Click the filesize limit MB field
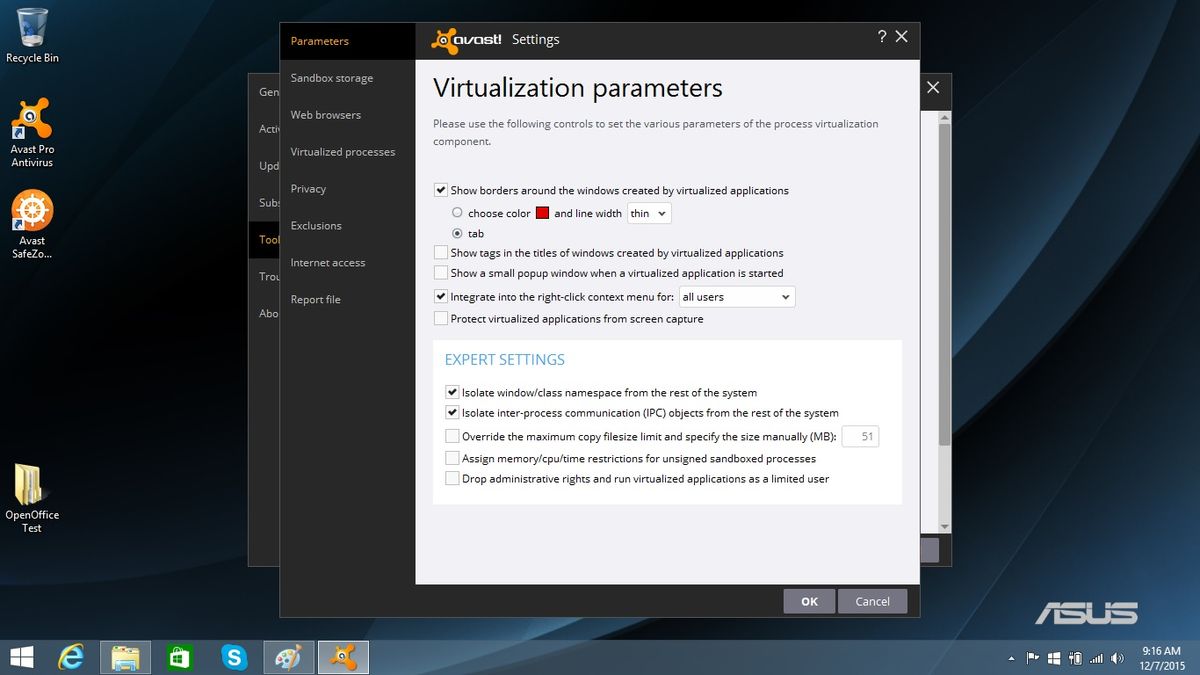Image resolution: width=1200 pixels, height=675 pixels. (x=860, y=437)
